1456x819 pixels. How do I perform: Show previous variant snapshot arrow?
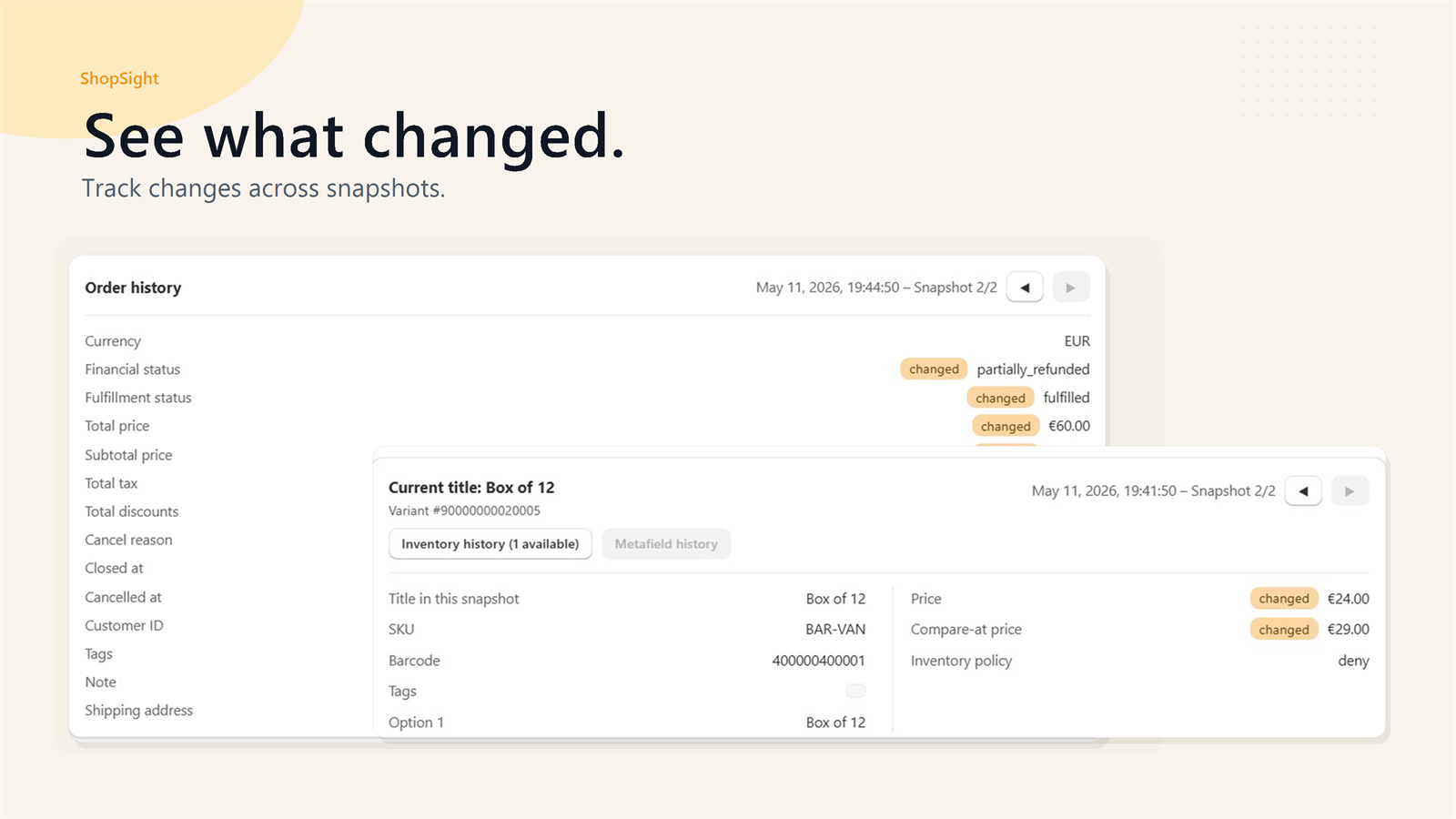1303,491
